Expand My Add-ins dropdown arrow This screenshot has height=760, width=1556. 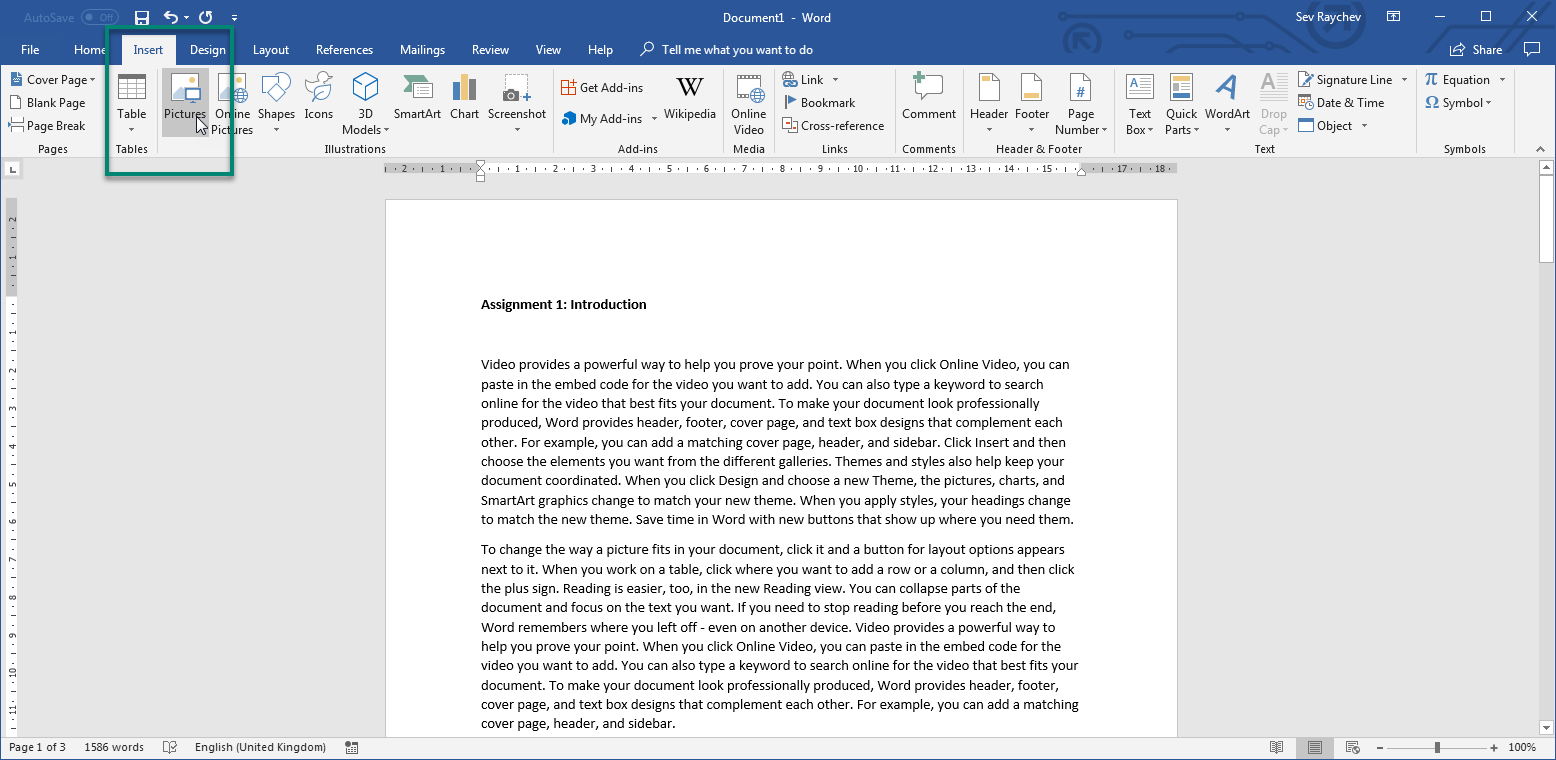655,119
